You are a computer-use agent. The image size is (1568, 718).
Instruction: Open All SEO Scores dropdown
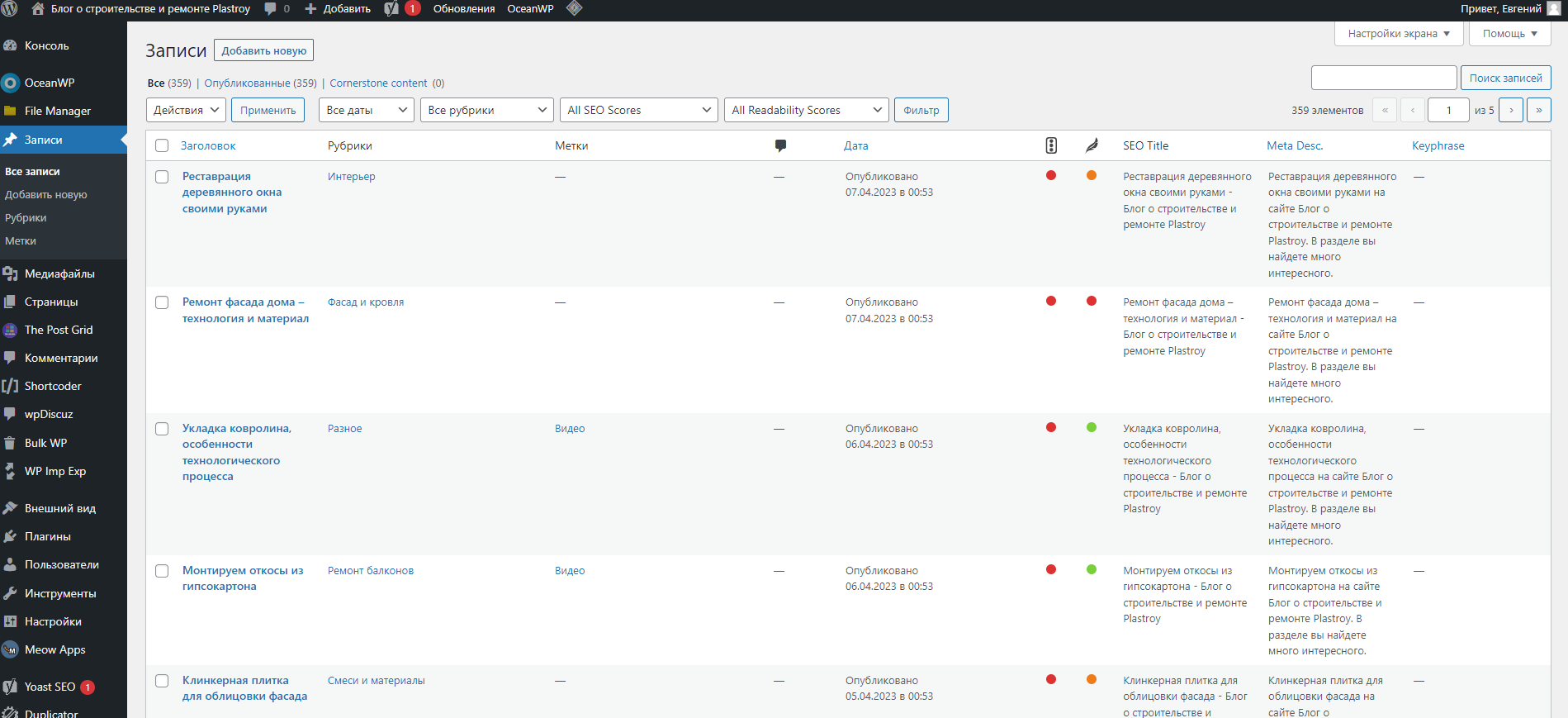coord(639,110)
